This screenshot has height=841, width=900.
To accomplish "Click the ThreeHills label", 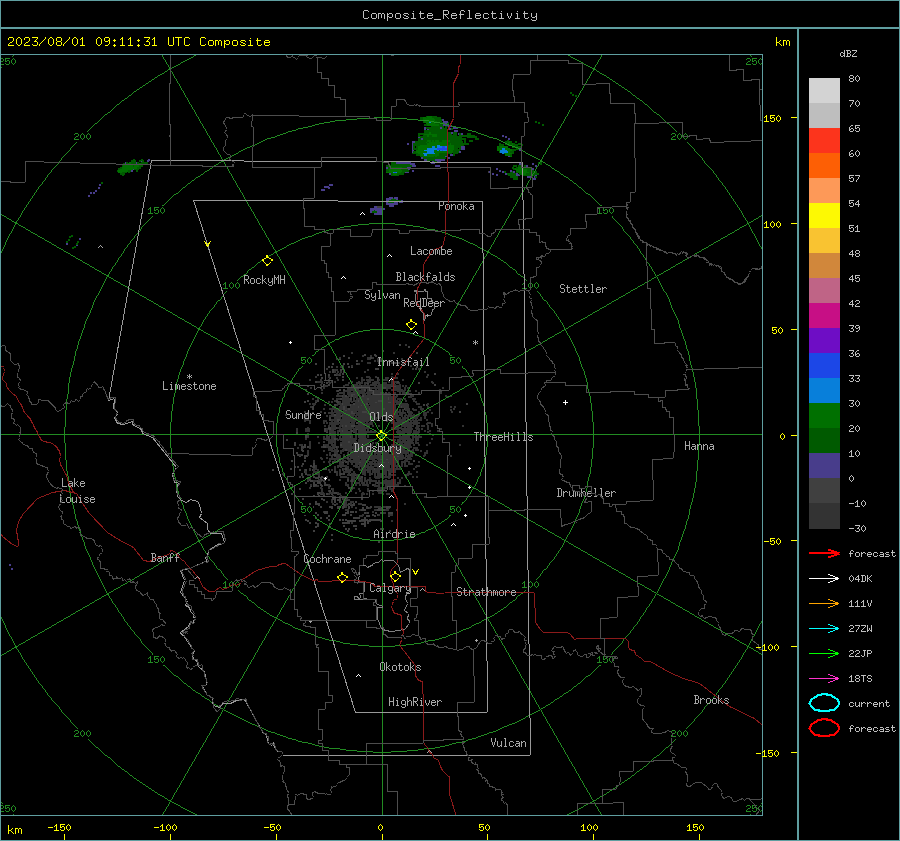I will pos(503,437).
